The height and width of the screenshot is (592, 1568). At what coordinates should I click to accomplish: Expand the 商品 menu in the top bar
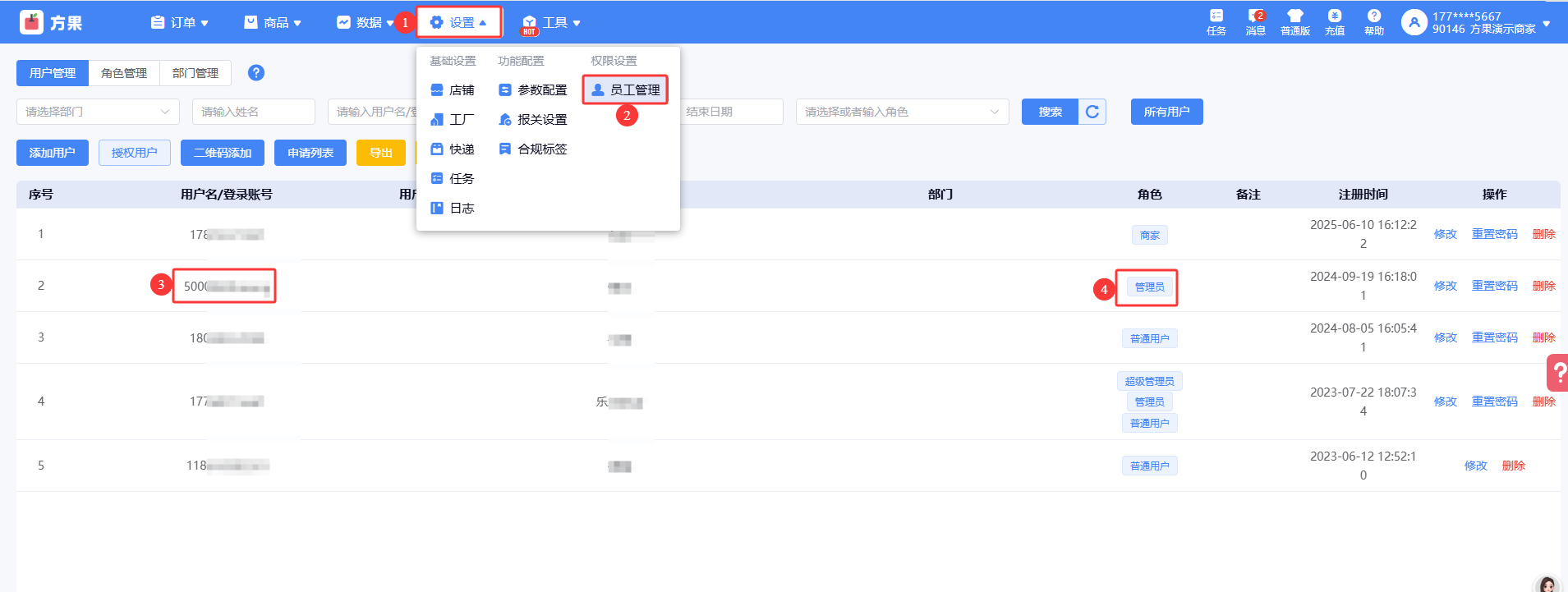pos(273,23)
